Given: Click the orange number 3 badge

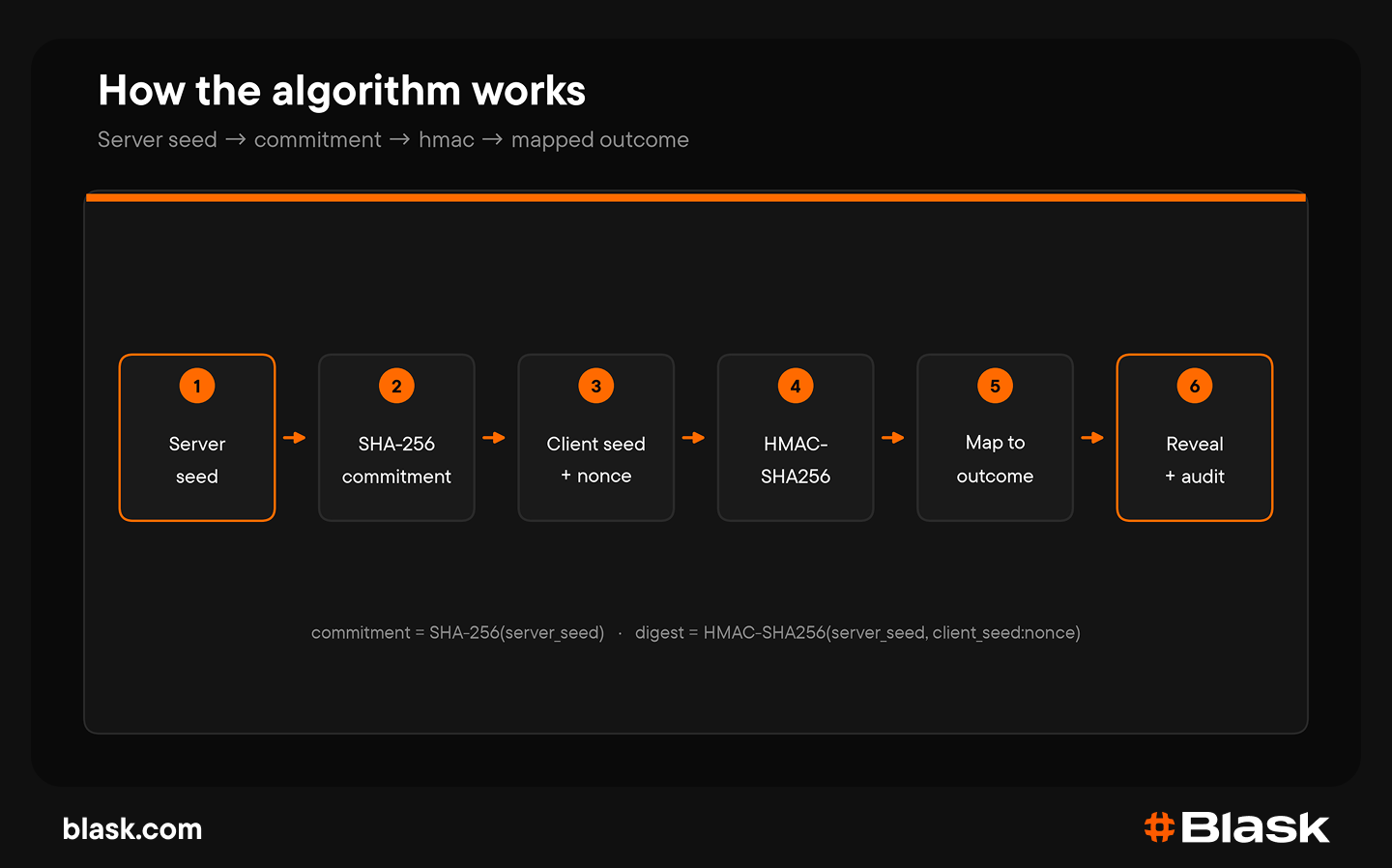Looking at the screenshot, I should (596, 386).
